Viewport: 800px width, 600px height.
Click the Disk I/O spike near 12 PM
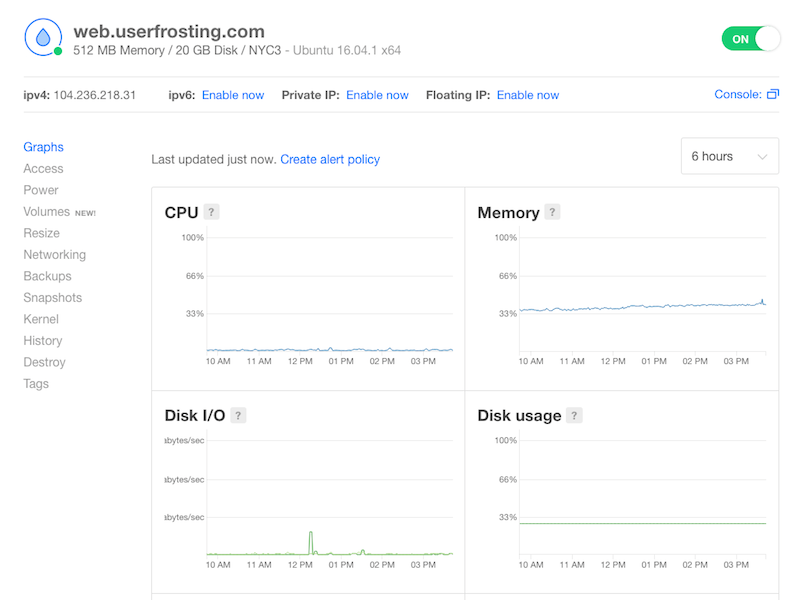point(311,540)
